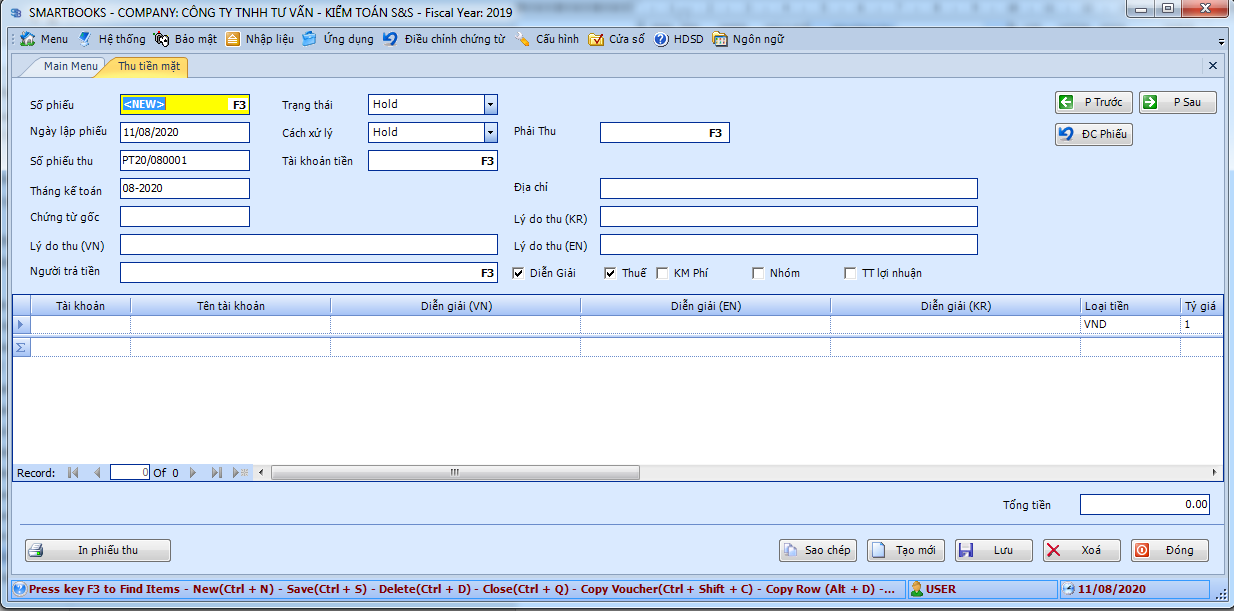
Task: Switch to the Main Menu tab
Action: tap(70, 66)
